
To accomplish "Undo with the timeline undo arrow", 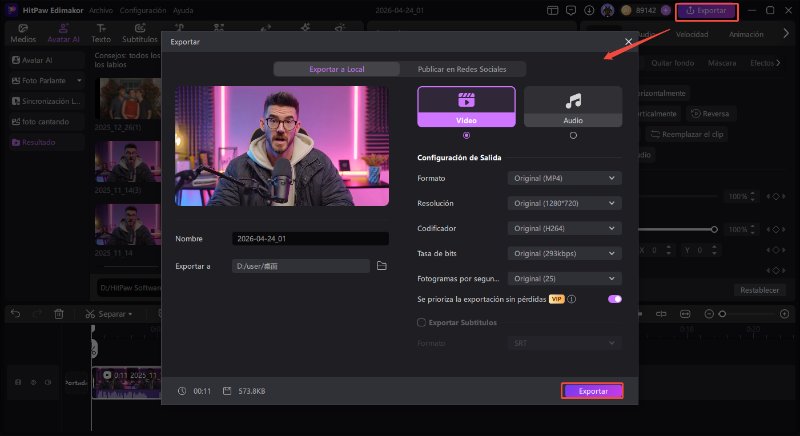I will 15,314.
